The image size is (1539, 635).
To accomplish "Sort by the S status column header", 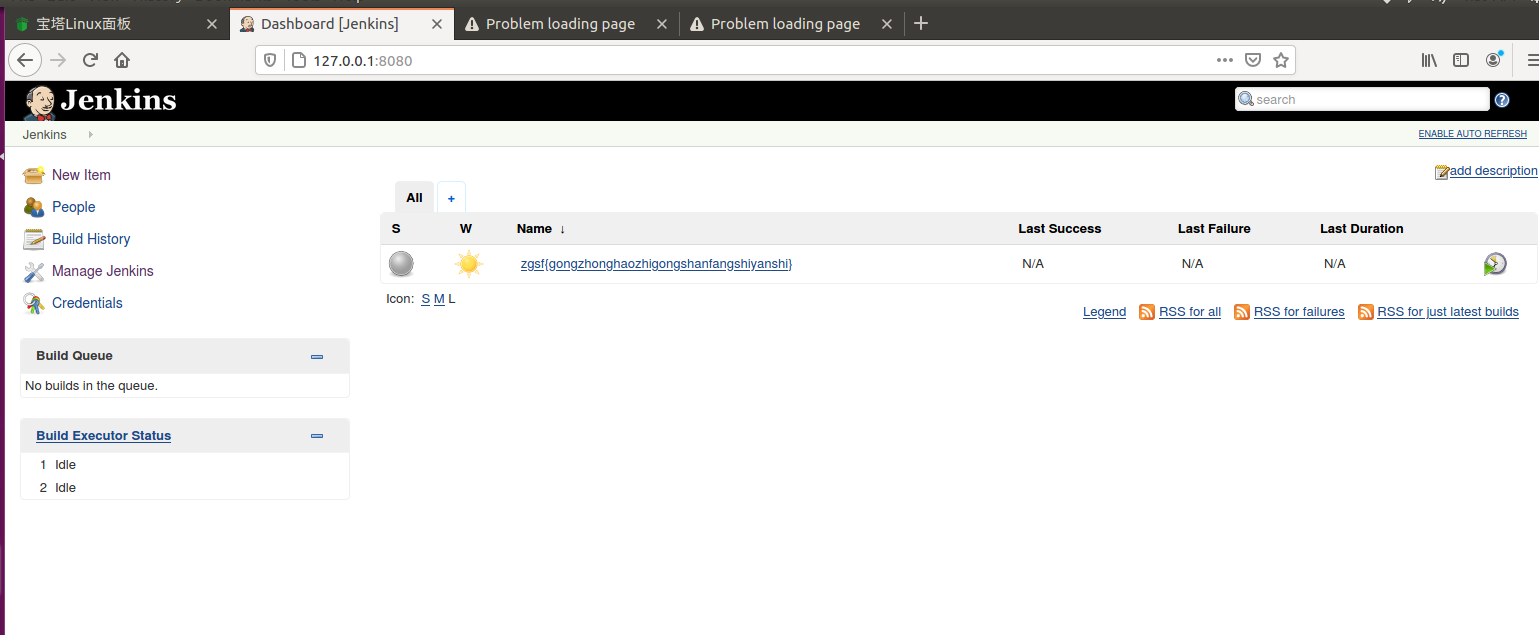I will click(396, 229).
